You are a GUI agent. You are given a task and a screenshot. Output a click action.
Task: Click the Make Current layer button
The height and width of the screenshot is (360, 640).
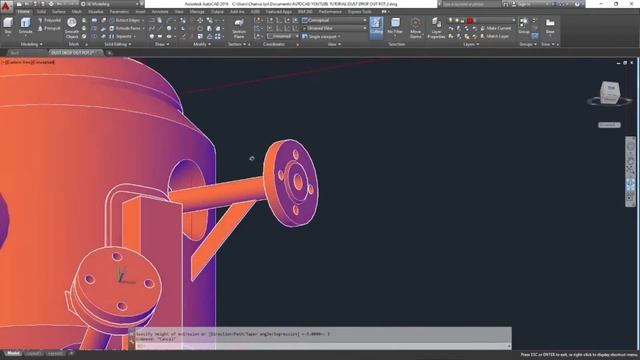point(496,28)
